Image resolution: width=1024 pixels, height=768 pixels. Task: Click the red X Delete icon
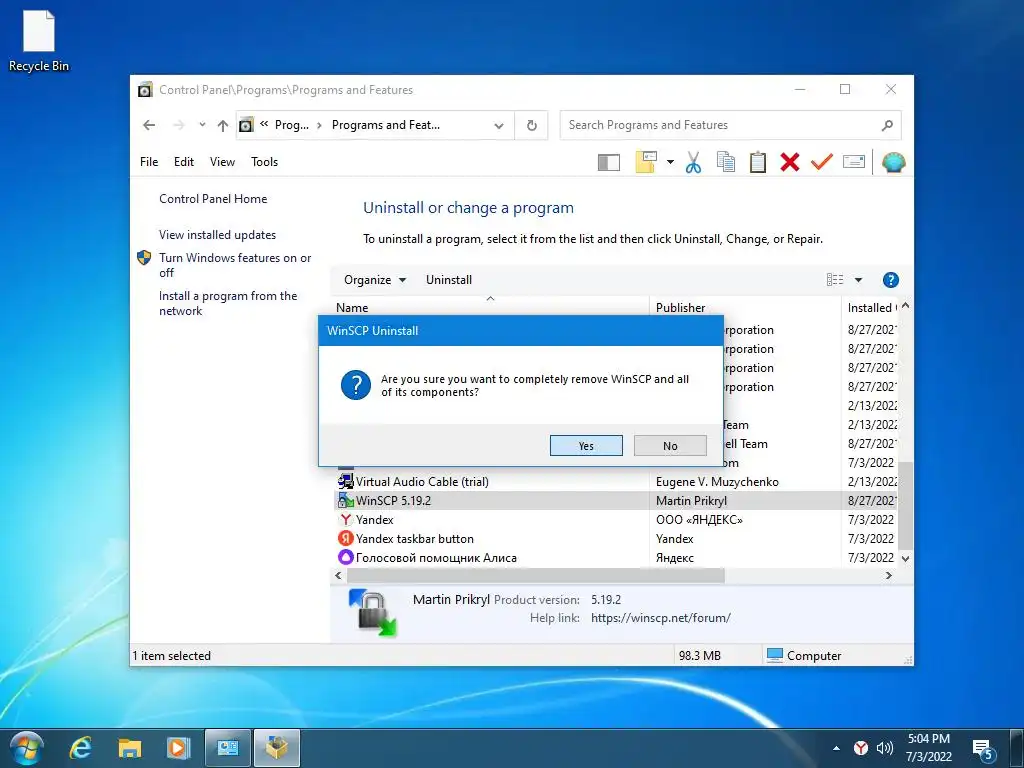click(790, 162)
